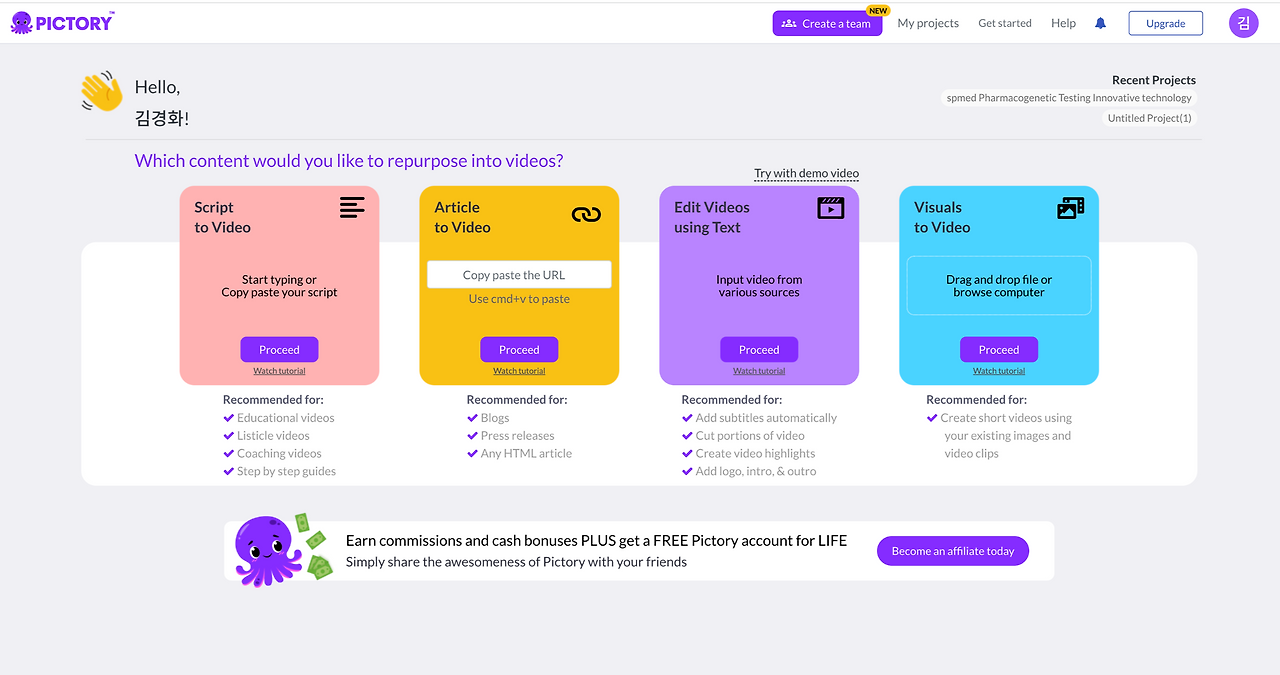Click Create a team button
The image size is (1280, 675).
pos(827,23)
